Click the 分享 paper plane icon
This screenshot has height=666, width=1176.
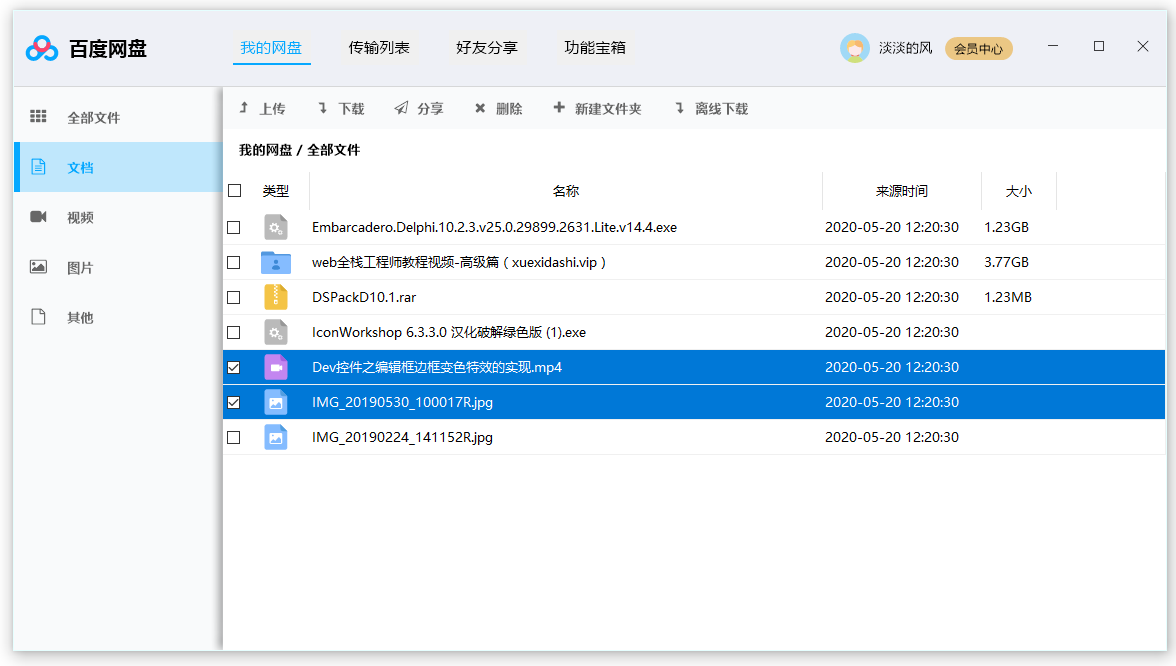click(x=401, y=108)
